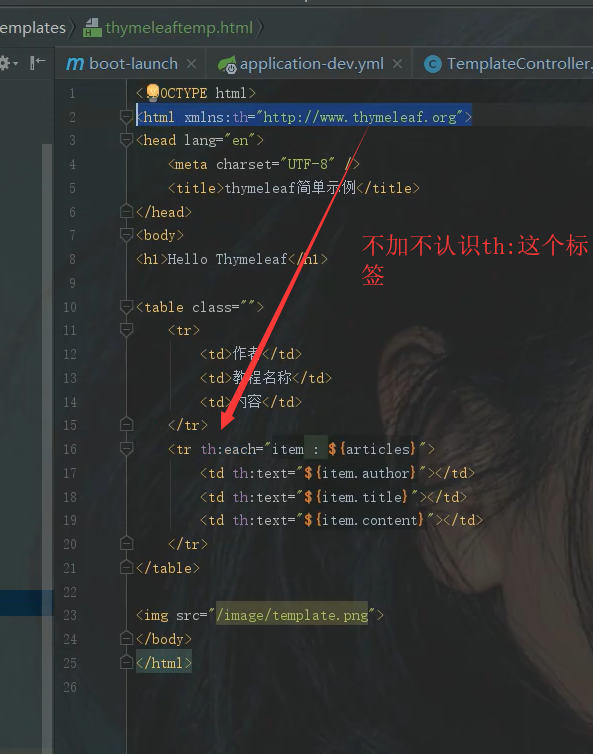Switch to the boot-launch tab

(133, 63)
